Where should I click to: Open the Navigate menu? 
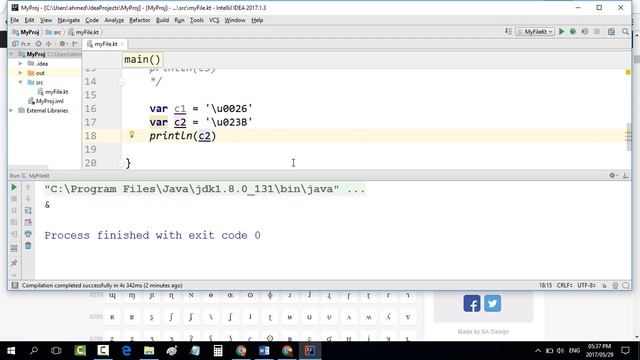tap(69, 20)
